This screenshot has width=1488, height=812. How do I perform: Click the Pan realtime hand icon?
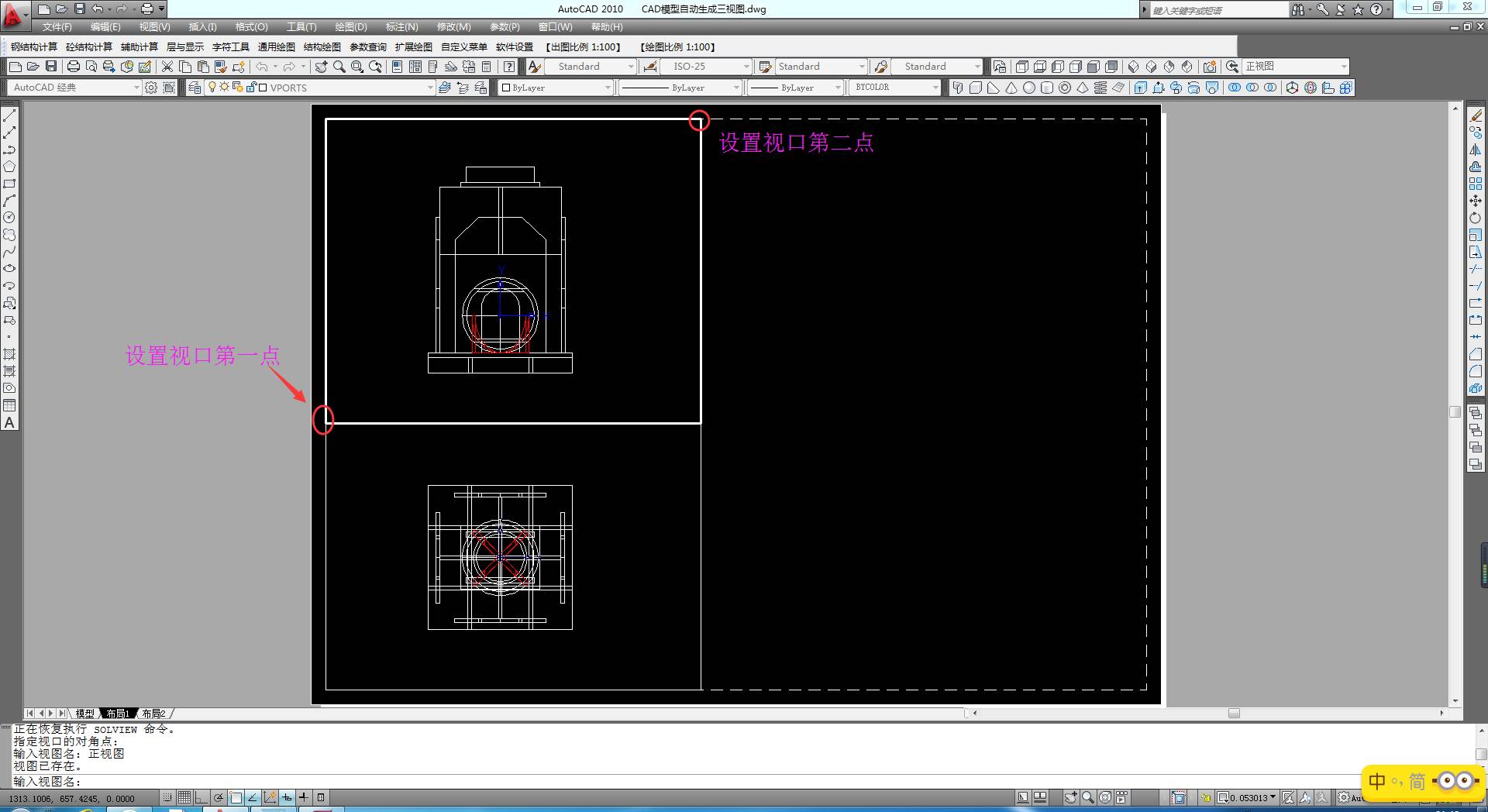tap(321, 67)
